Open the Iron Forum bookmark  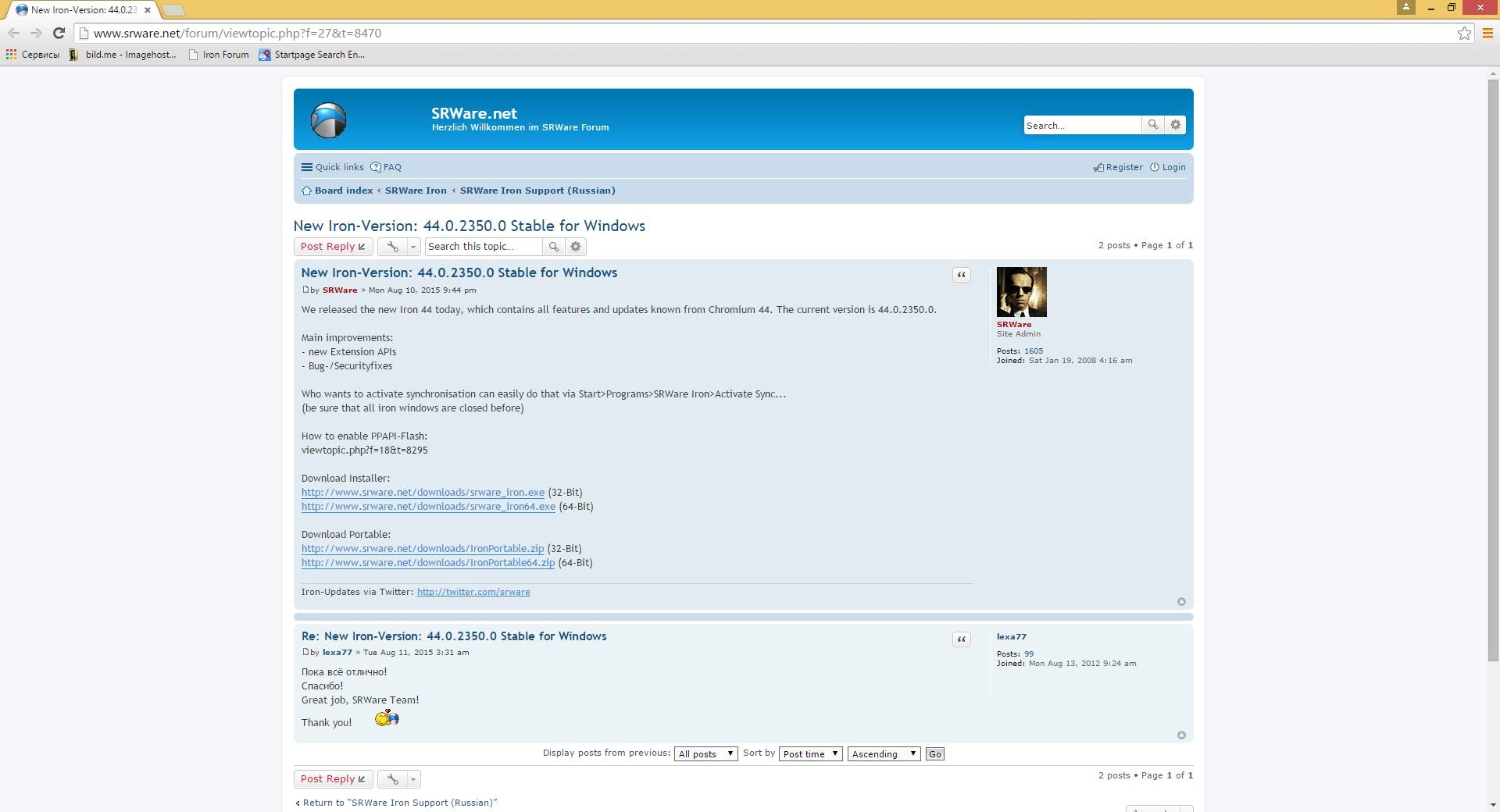point(219,55)
